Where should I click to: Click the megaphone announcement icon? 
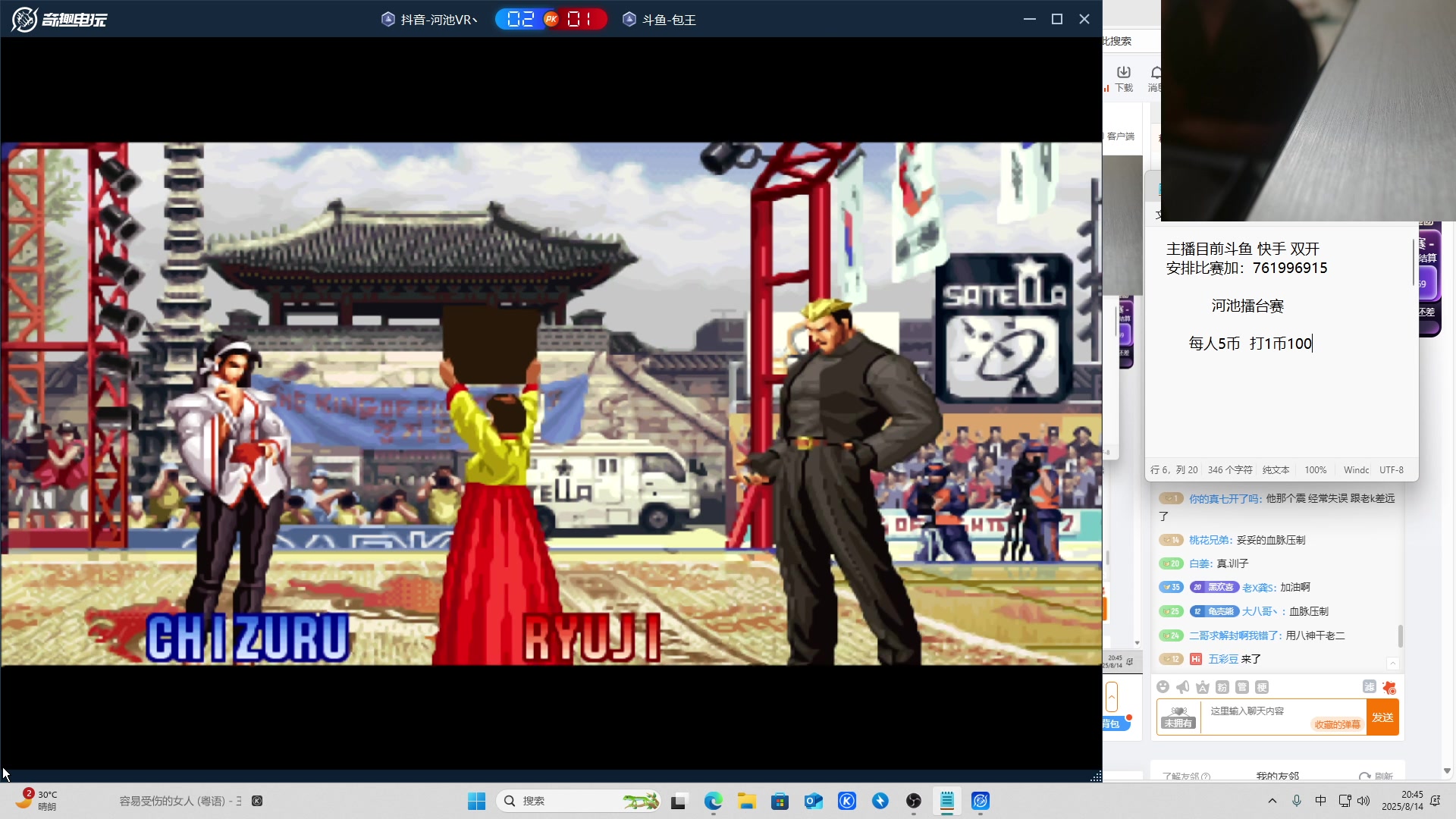(1182, 687)
